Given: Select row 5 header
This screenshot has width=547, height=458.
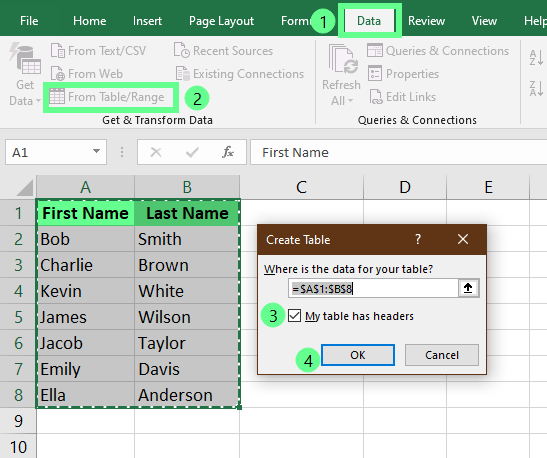Looking at the screenshot, I should click(18, 317).
